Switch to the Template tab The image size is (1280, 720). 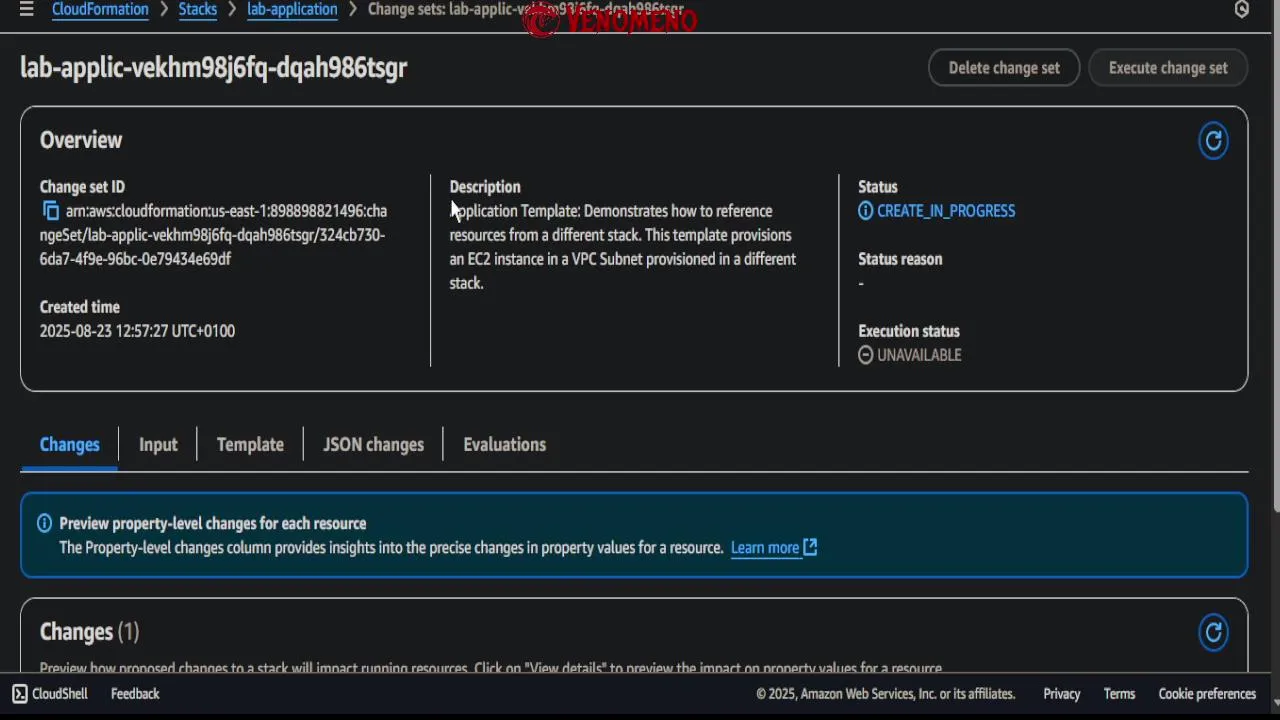[250, 445]
